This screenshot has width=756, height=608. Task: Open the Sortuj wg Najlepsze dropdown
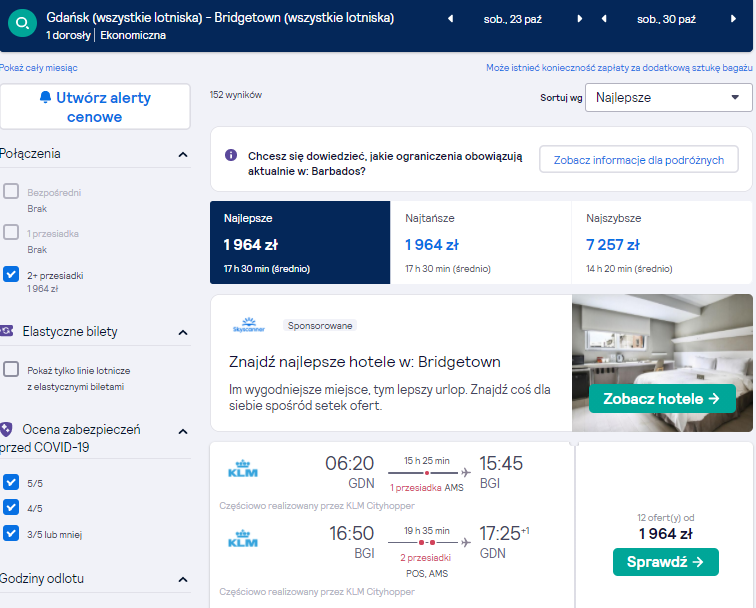(668, 97)
